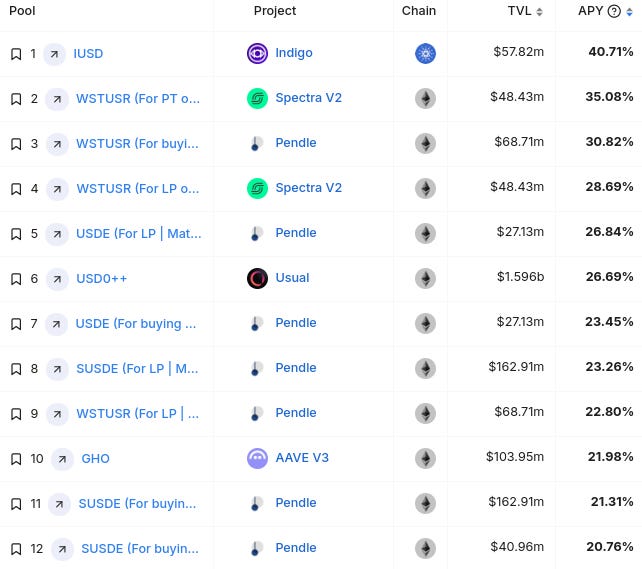Viewport: 642px width, 569px height.
Task: Open external link arrow for row 11 SUSDE
Action: pyautogui.click(x=59, y=504)
